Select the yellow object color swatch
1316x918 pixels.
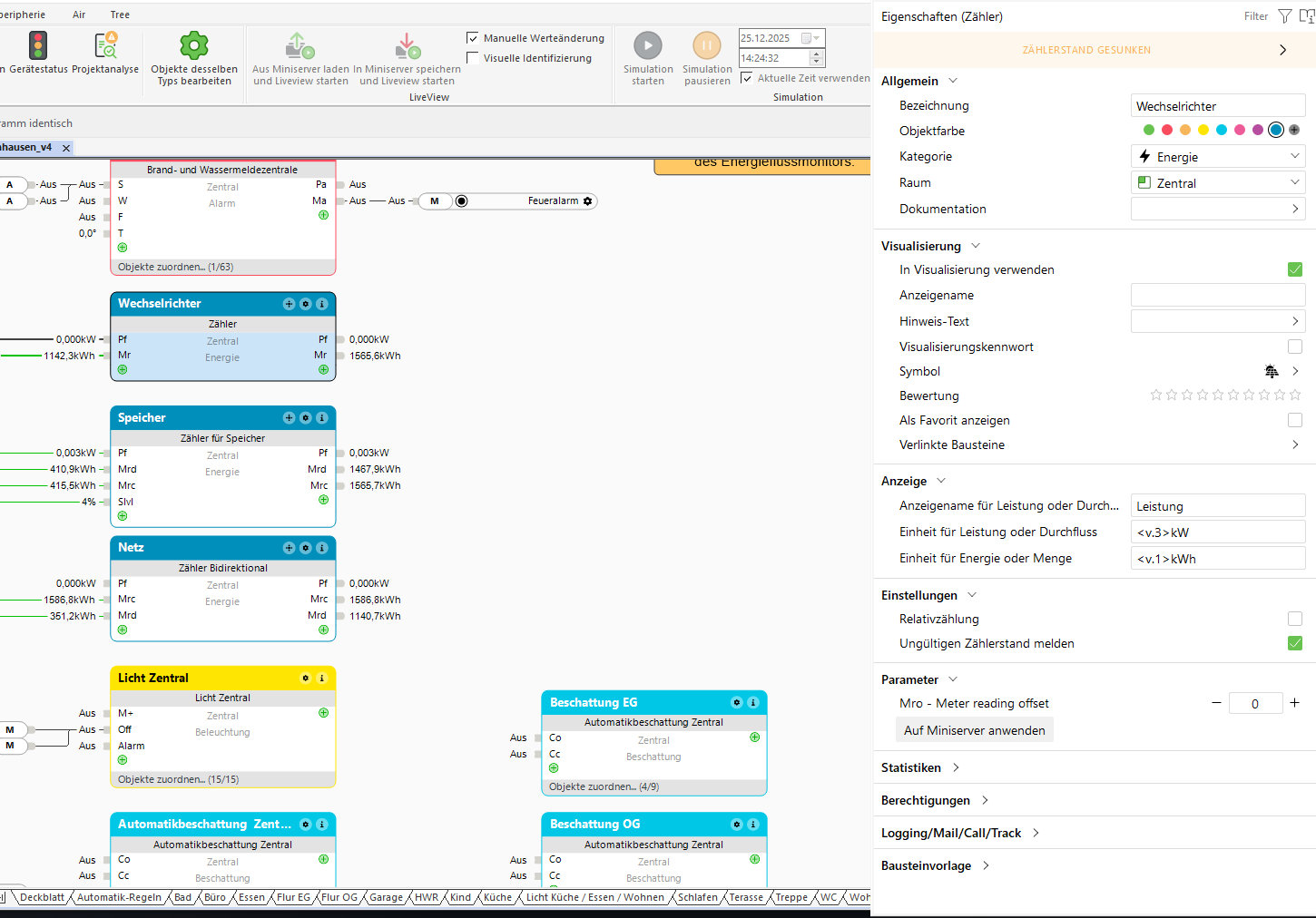pos(1203,131)
